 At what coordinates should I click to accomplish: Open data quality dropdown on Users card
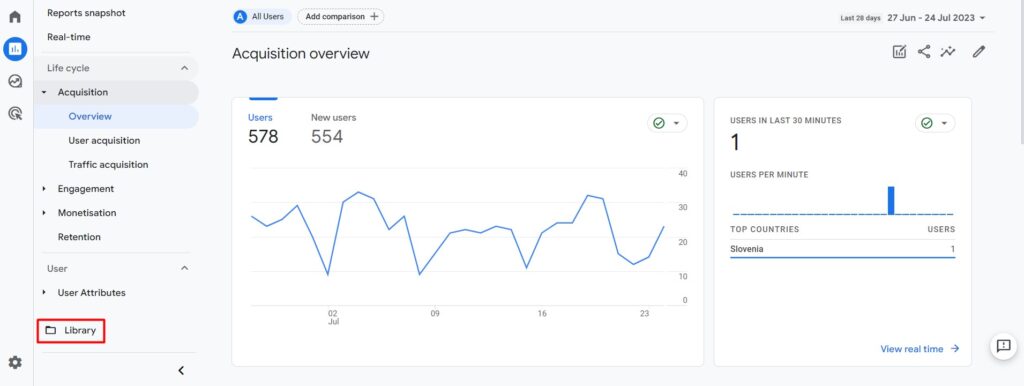point(667,123)
